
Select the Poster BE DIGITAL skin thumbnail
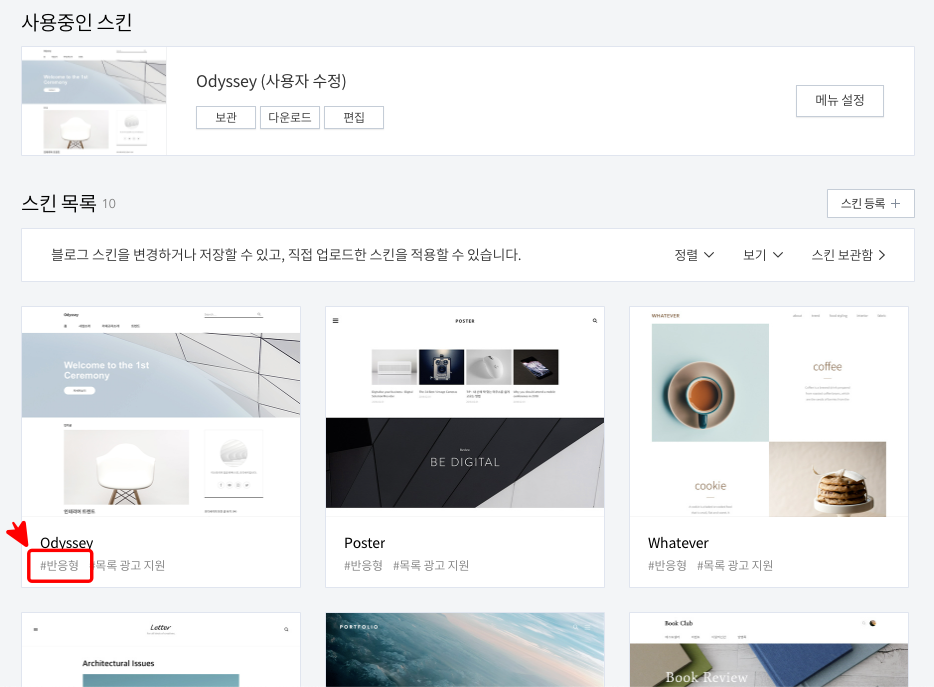464,412
